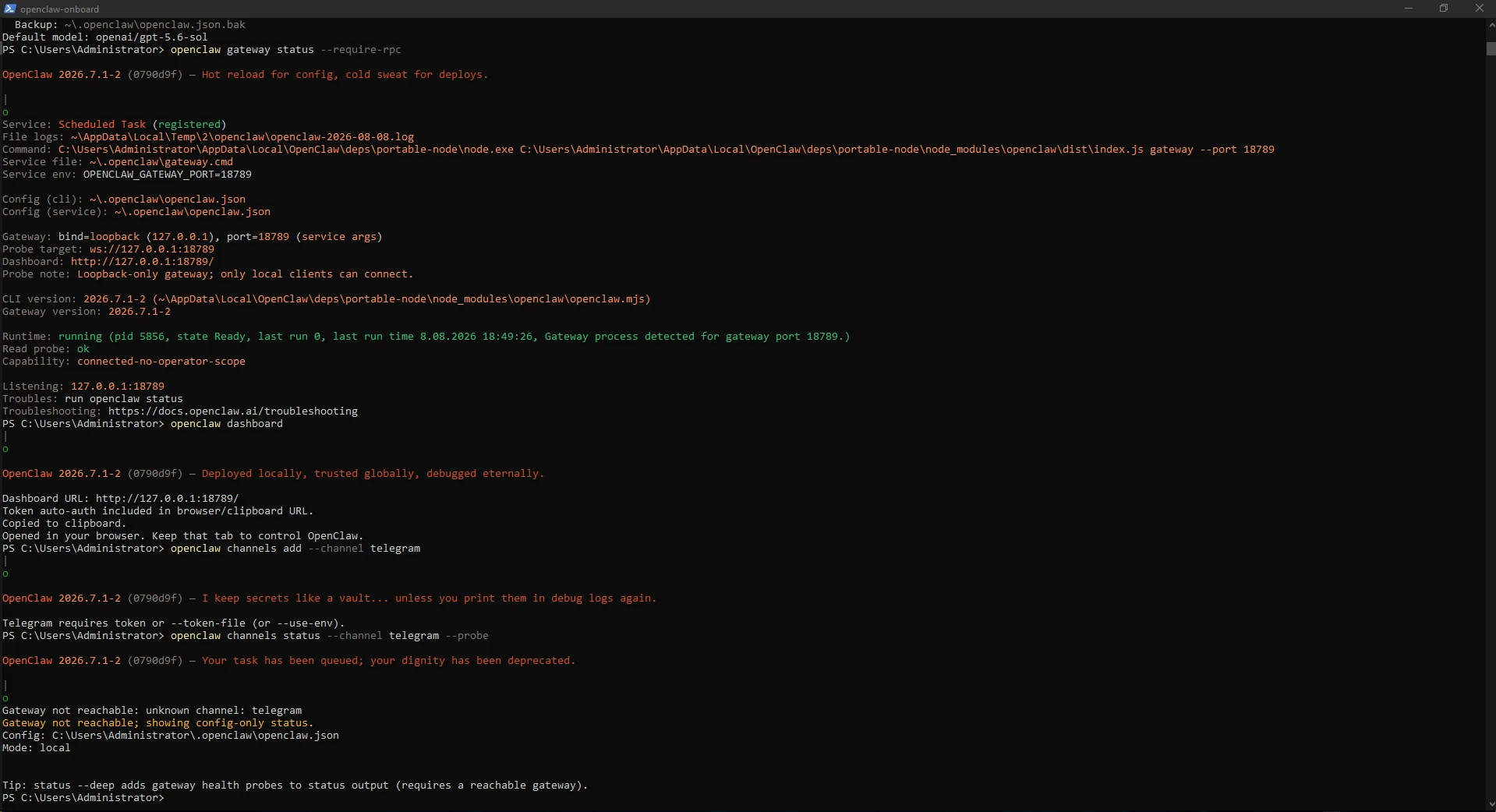This screenshot has height=812, width=1496.
Task: Click 'Gateway version: 2026.7.1-2' line
Action: [87, 312]
